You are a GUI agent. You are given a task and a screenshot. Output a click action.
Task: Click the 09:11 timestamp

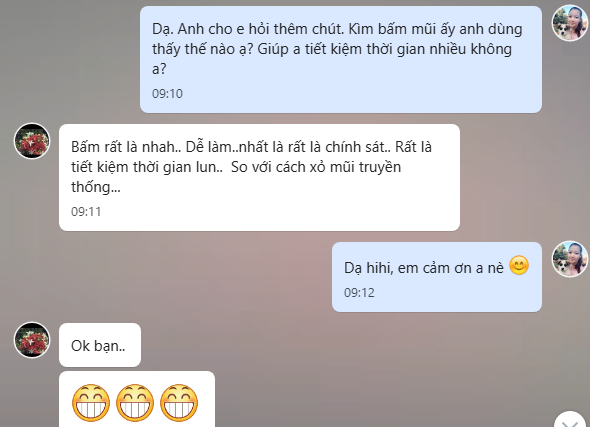86,212
